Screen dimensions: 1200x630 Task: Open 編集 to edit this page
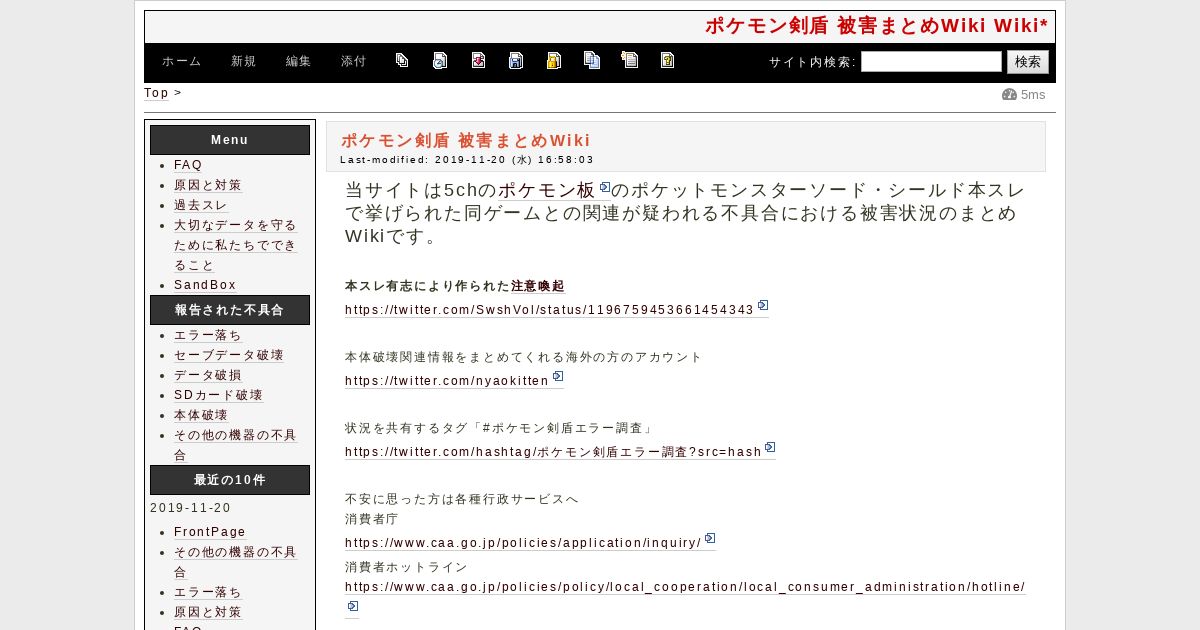tap(298, 61)
